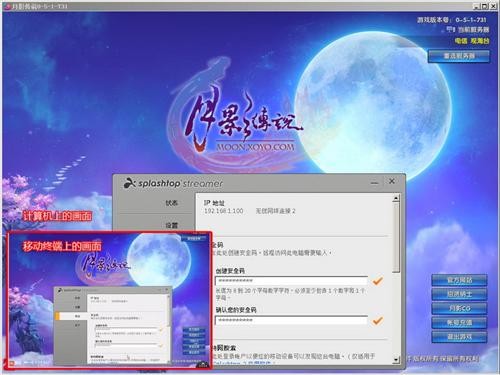Open the 官方网站 button in the game
This screenshot has width=500, height=375.
459,280
